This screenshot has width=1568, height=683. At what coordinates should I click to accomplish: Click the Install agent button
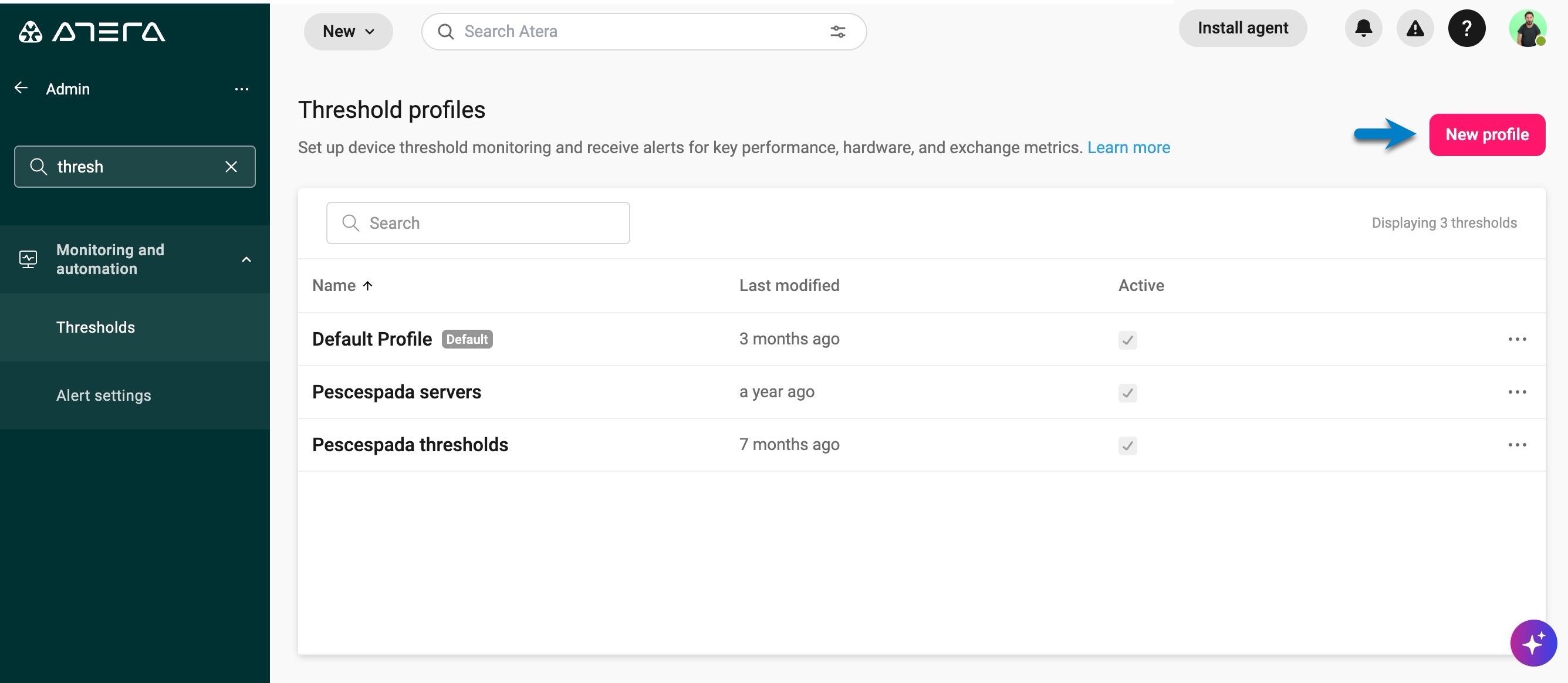point(1242,28)
